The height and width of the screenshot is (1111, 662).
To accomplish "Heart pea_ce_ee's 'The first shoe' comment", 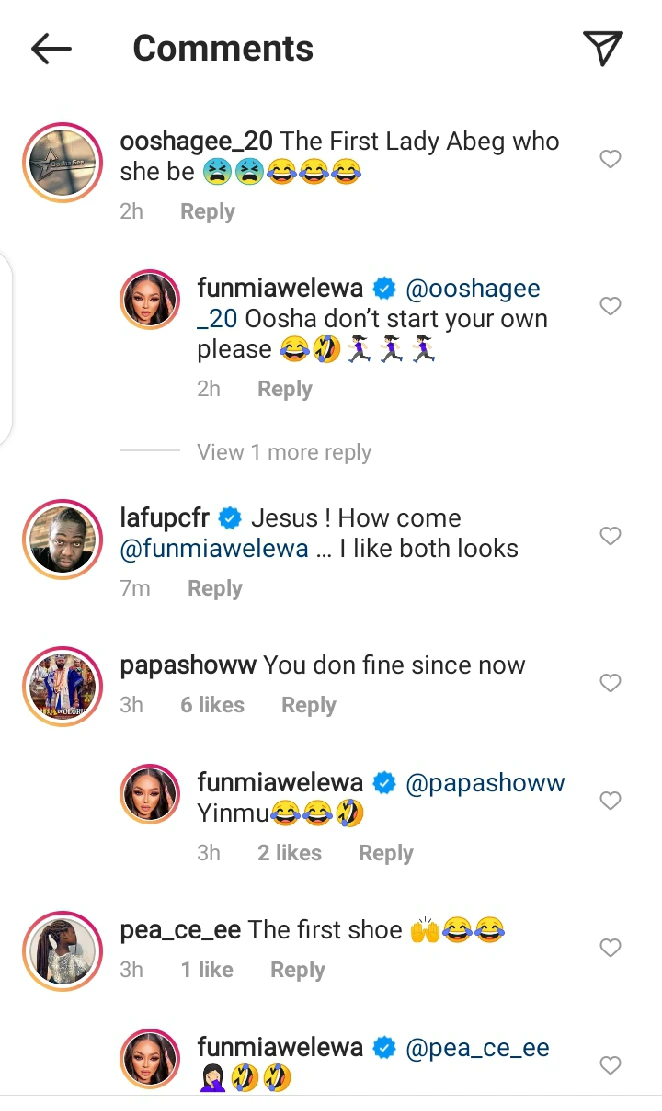I will tap(610, 947).
